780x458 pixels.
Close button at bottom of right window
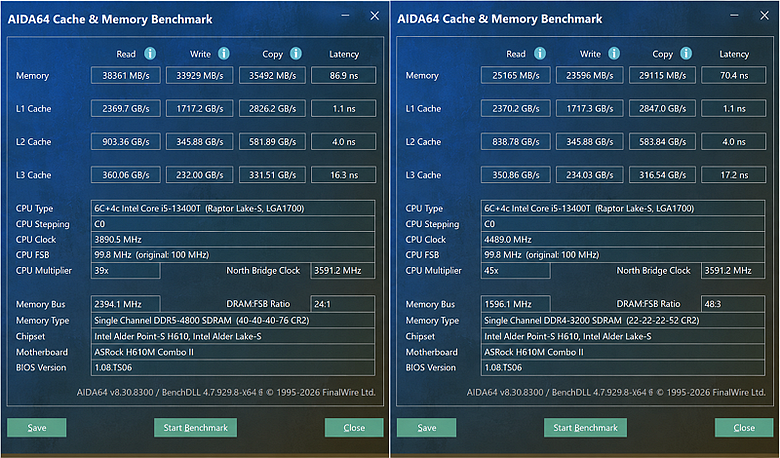[744, 428]
